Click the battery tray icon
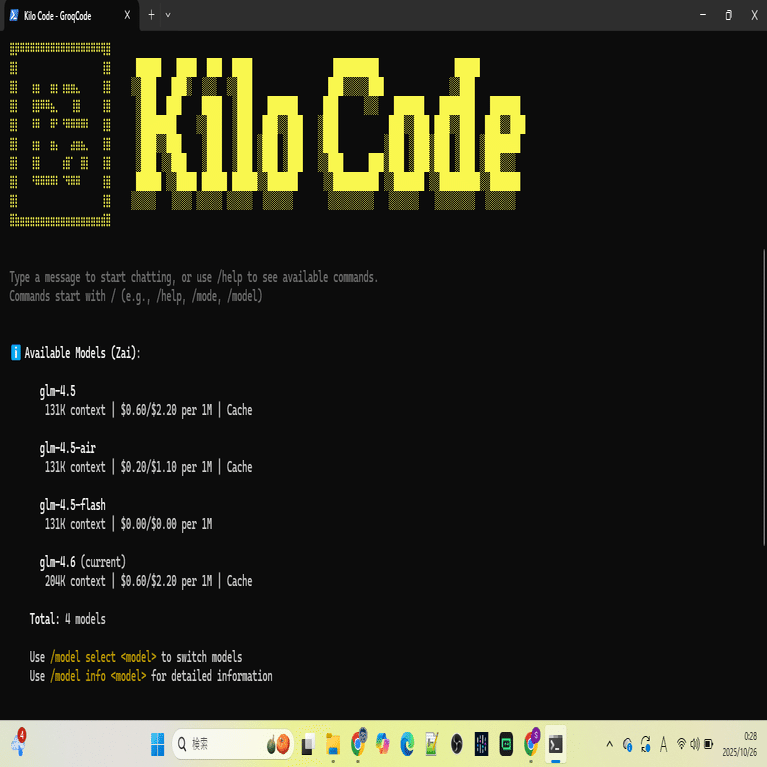The height and width of the screenshot is (767, 767). (708, 744)
